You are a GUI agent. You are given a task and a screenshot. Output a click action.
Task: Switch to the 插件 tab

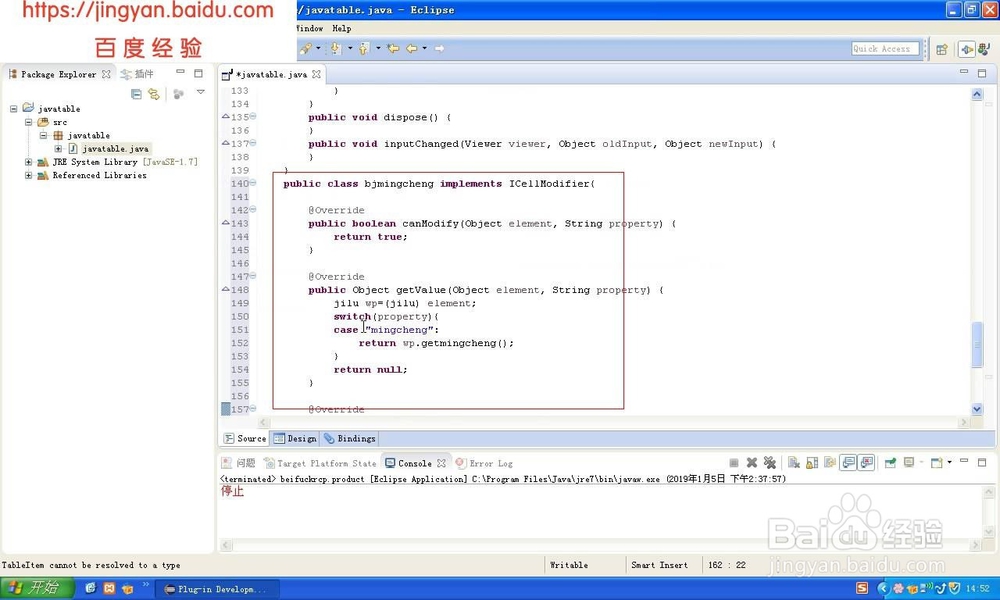click(137, 74)
